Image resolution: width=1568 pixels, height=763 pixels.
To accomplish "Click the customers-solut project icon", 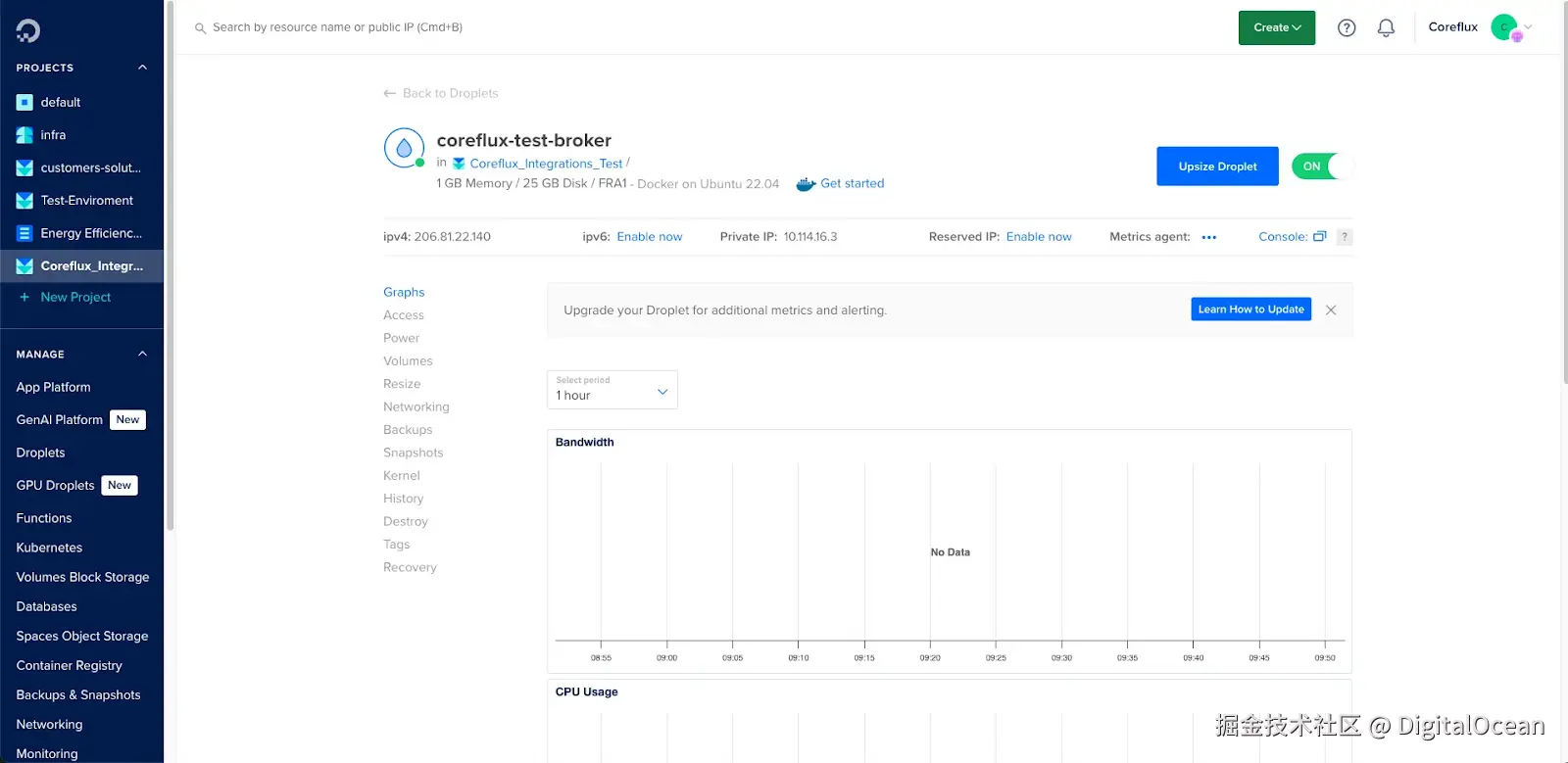I will click(24, 167).
